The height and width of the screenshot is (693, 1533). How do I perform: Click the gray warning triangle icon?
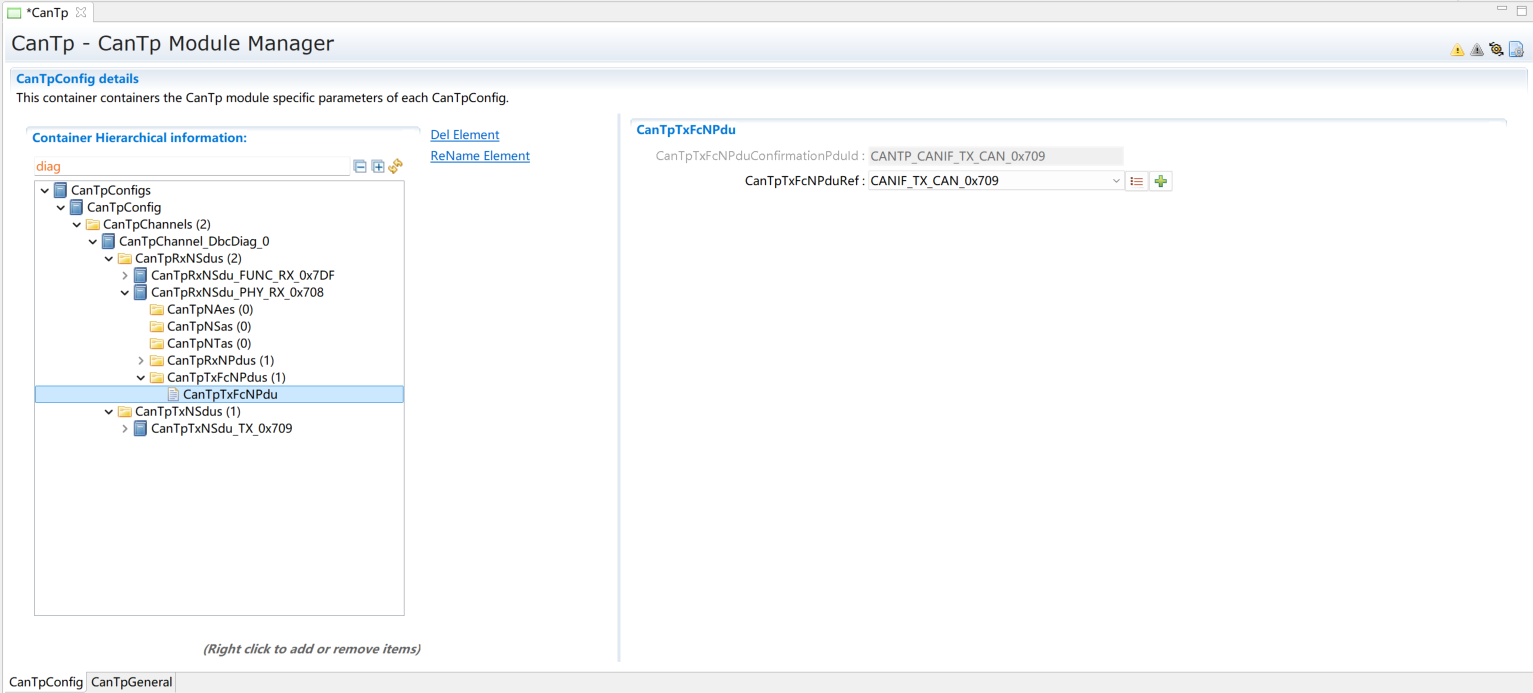click(1477, 50)
